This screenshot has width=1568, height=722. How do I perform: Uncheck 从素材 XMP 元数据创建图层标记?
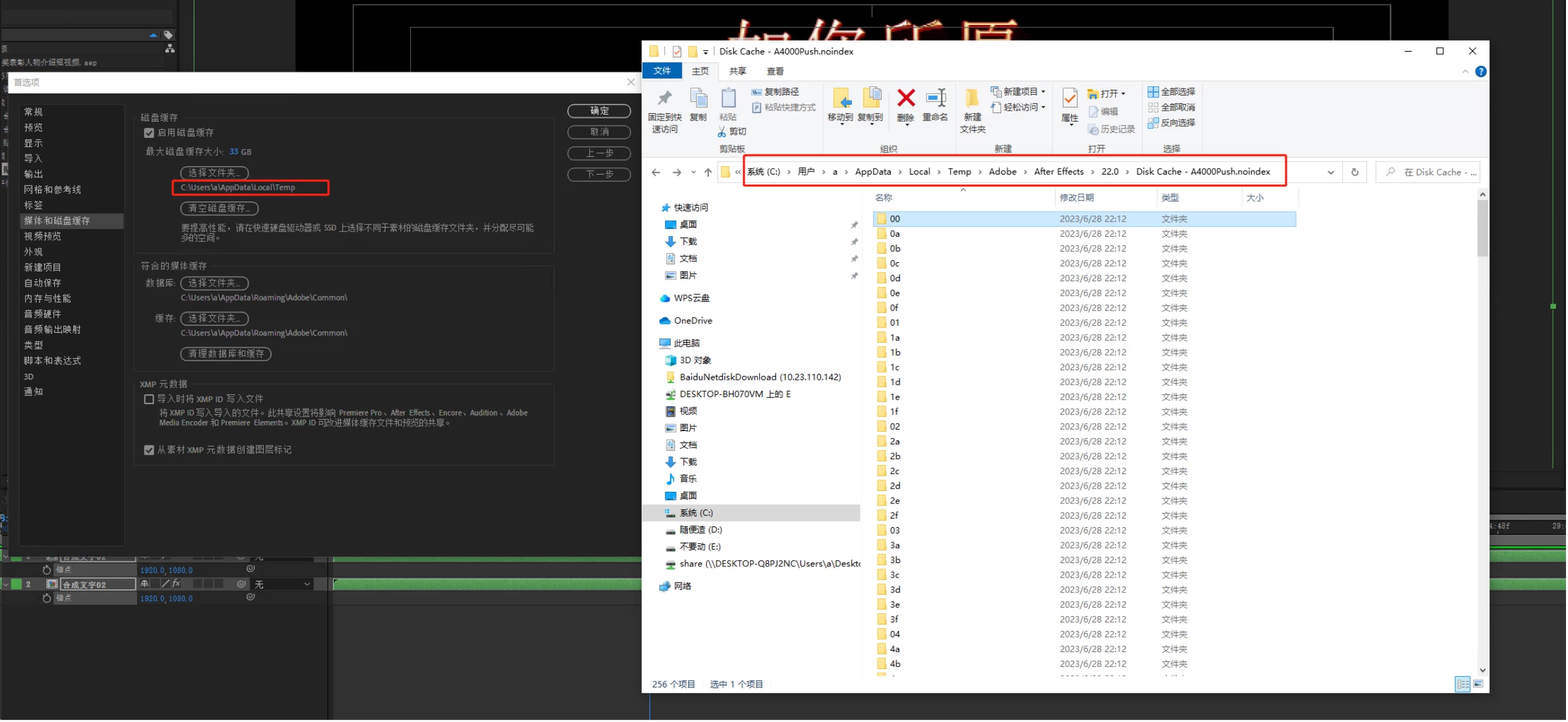[x=149, y=450]
